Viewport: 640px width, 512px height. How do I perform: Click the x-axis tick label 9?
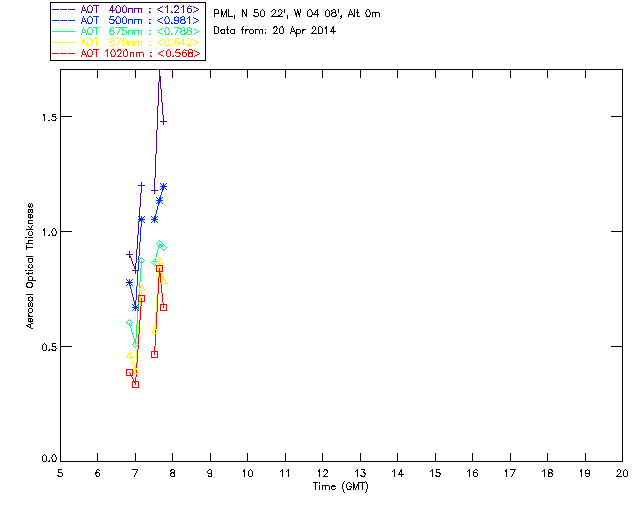tap(210, 473)
